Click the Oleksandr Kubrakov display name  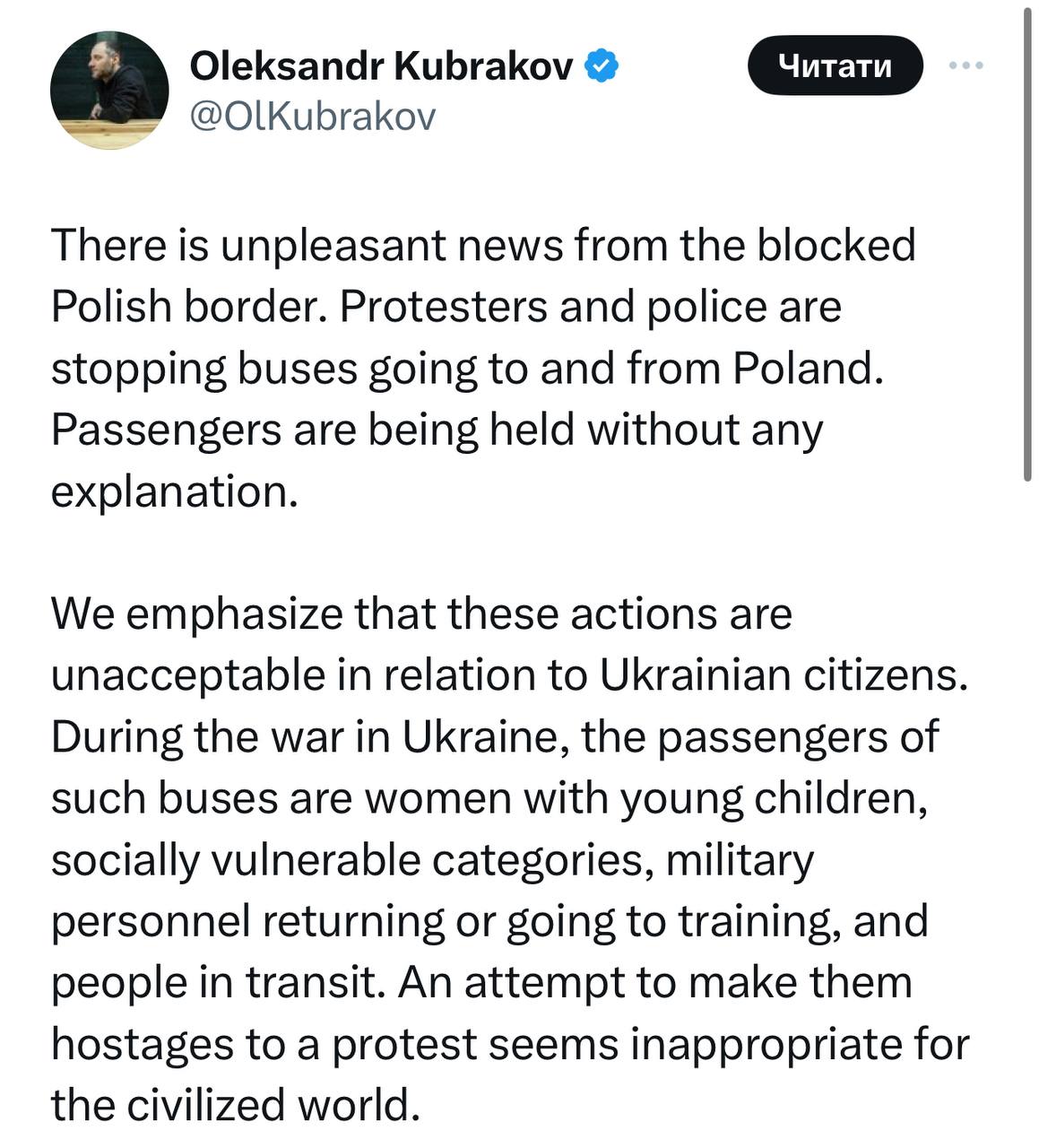point(382,65)
